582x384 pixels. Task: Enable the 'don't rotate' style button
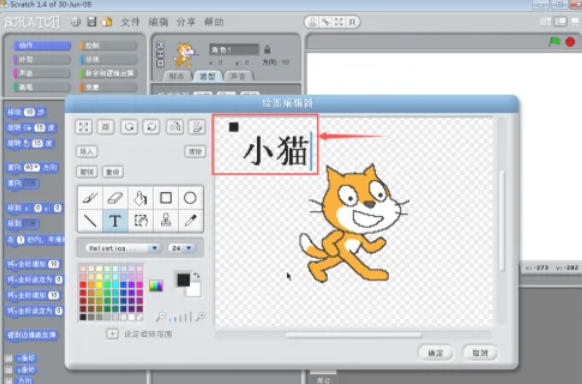pos(160,63)
